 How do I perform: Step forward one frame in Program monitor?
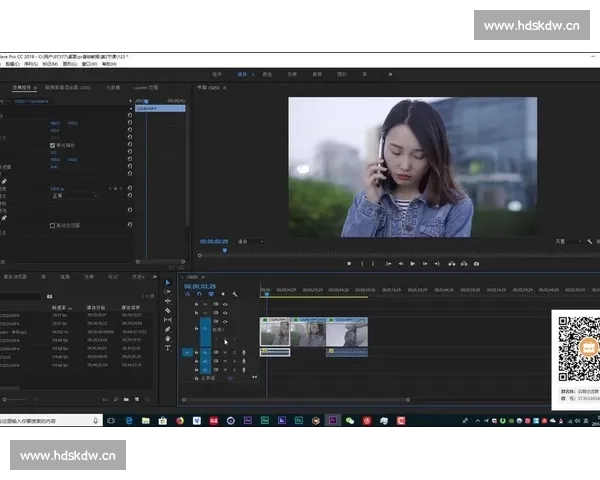point(425,264)
